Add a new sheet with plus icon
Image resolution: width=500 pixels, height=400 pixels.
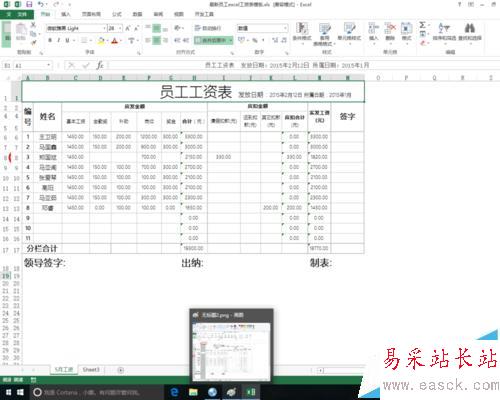click(x=121, y=370)
